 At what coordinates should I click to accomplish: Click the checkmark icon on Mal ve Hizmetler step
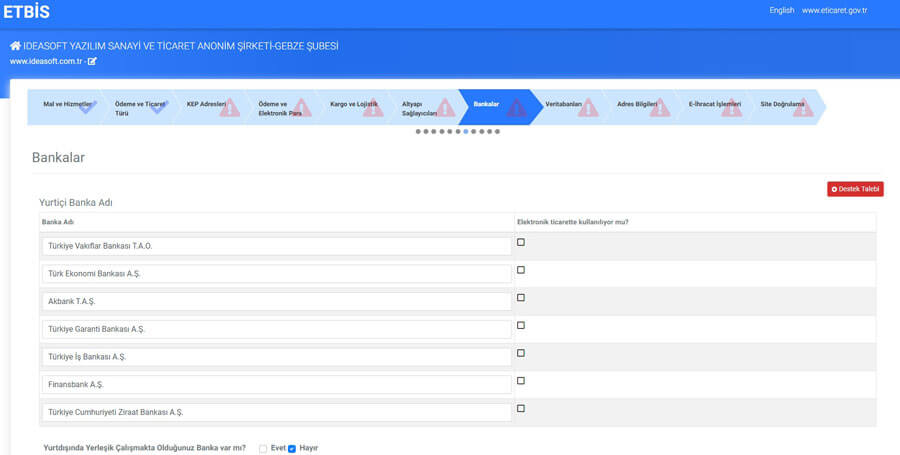point(86,107)
